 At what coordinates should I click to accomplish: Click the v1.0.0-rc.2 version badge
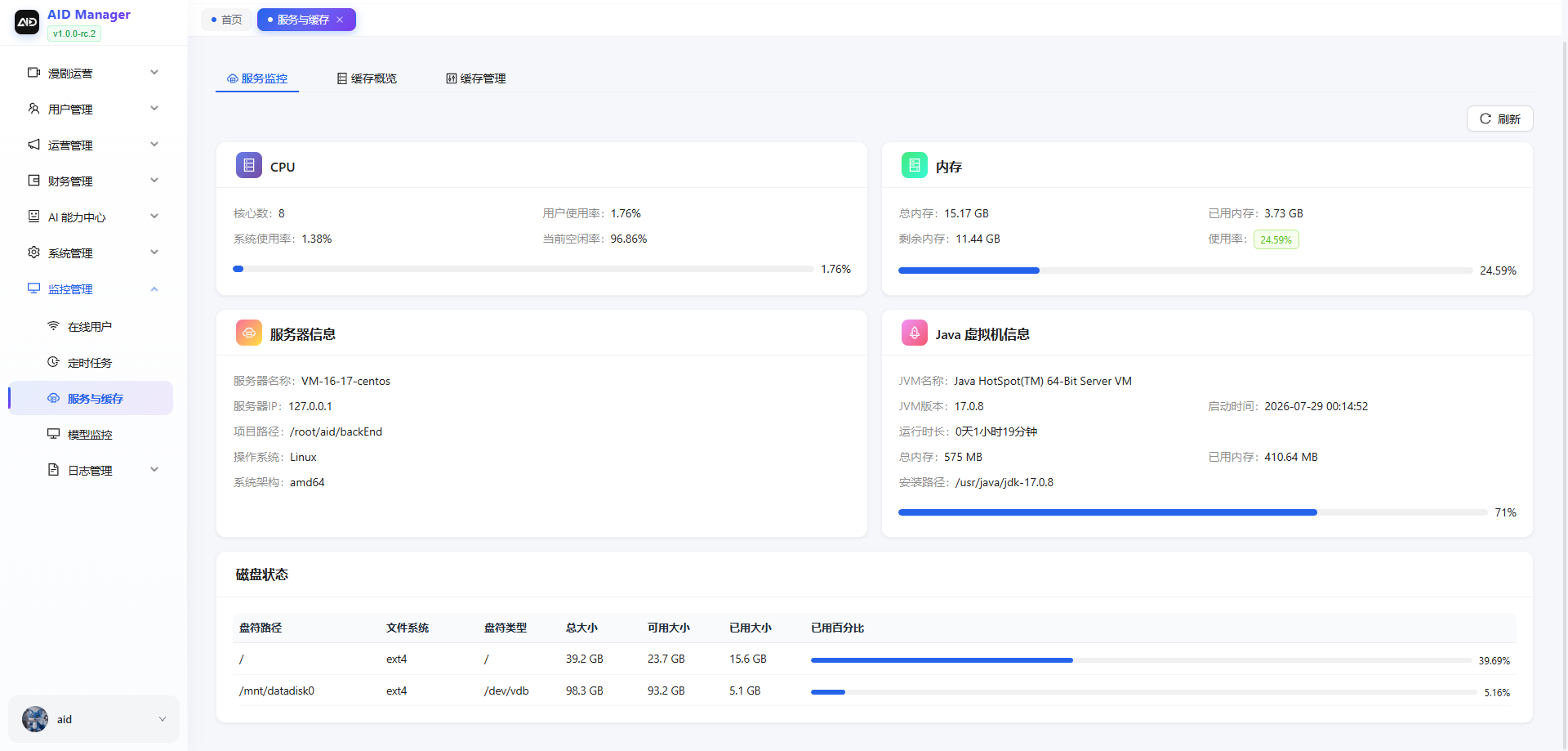[x=74, y=34]
